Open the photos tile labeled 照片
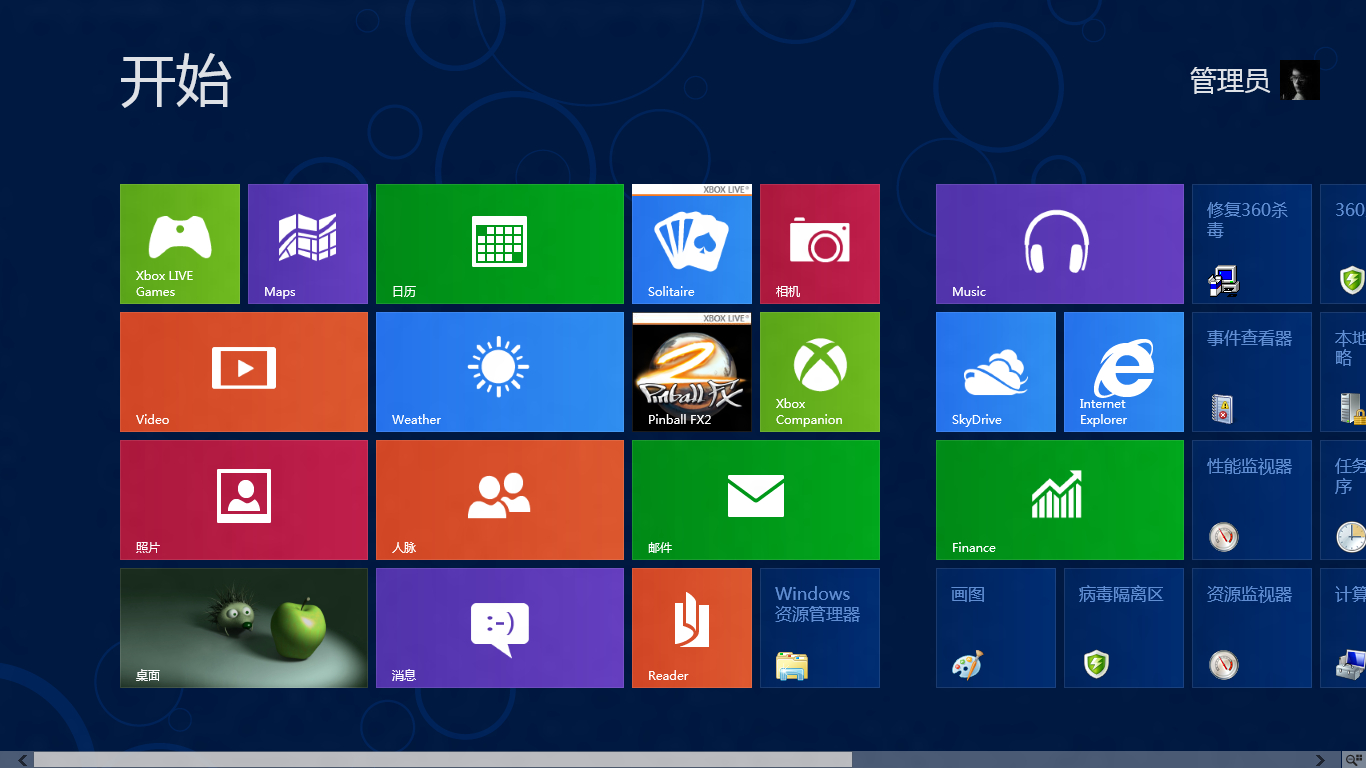This screenshot has height=768, width=1366. 244,500
